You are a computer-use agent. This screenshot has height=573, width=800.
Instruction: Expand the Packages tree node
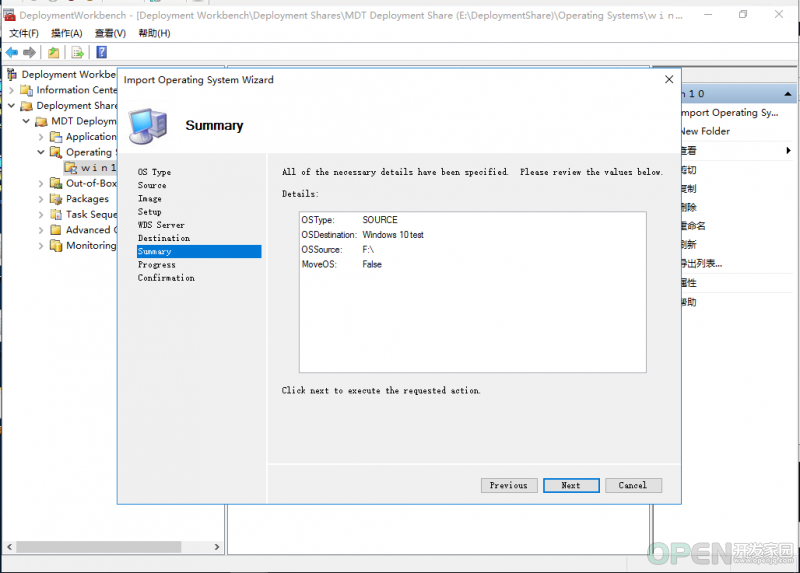click(x=41, y=199)
